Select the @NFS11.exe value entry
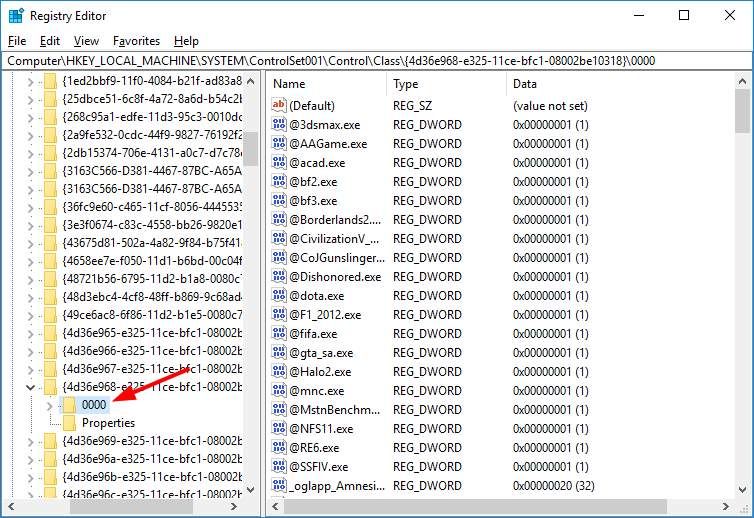Viewport: 754px width, 518px height. click(320, 429)
